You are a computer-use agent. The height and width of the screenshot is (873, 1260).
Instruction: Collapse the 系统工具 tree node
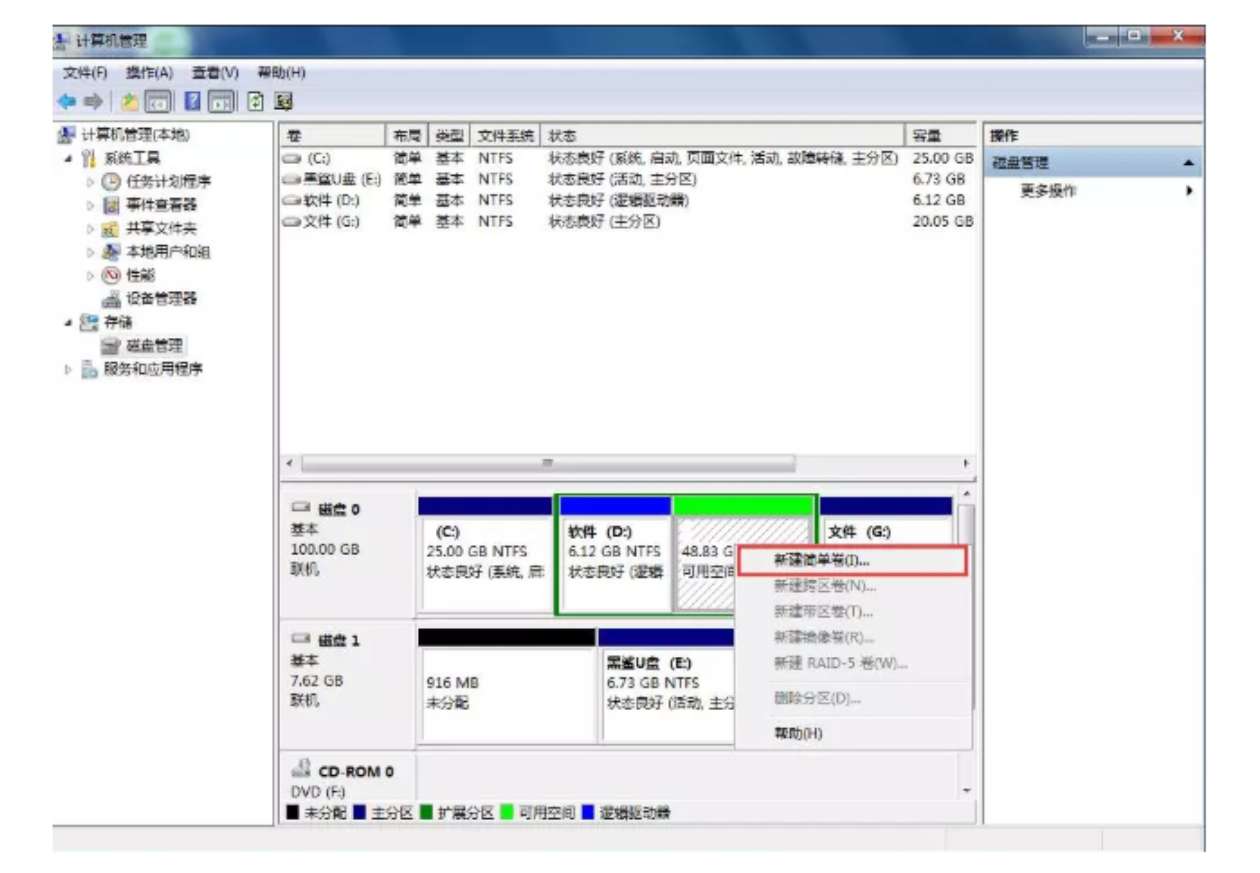click(x=69, y=159)
